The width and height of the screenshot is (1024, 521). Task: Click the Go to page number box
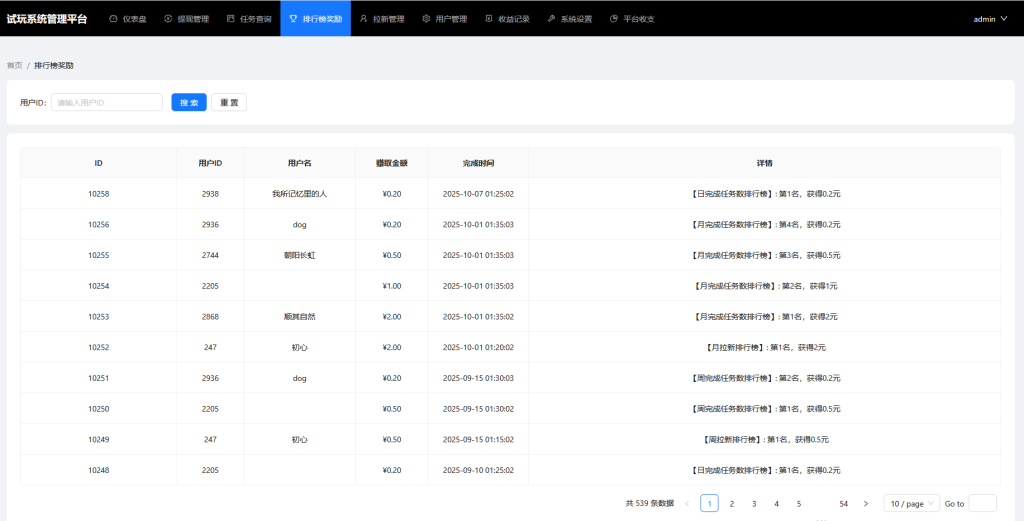pyautogui.click(x=982, y=503)
